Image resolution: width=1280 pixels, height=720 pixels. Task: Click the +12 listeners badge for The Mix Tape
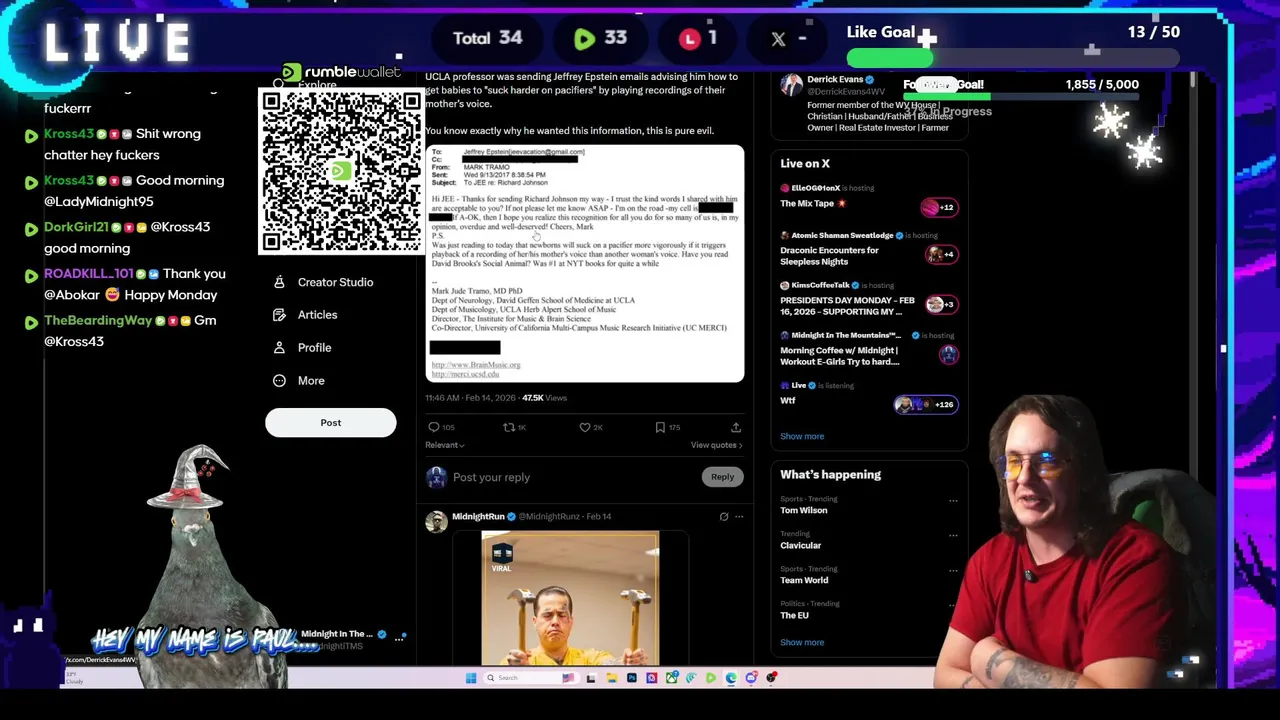click(x=940, y=207)
